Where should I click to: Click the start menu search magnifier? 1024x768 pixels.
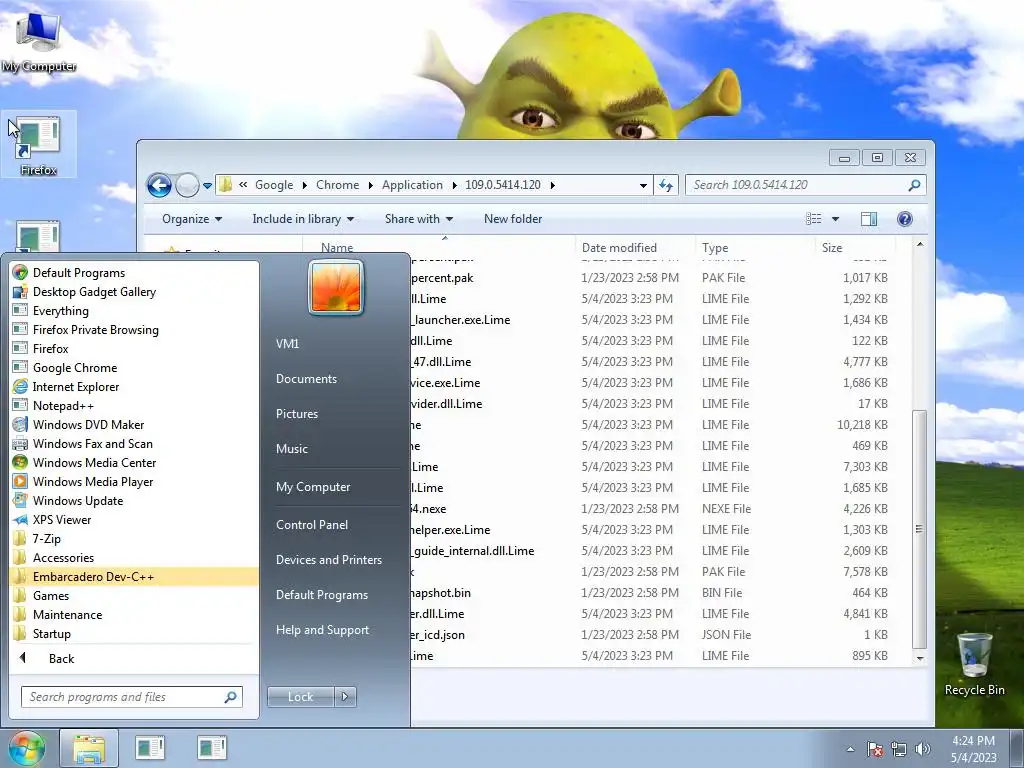[x=230, y=697]
